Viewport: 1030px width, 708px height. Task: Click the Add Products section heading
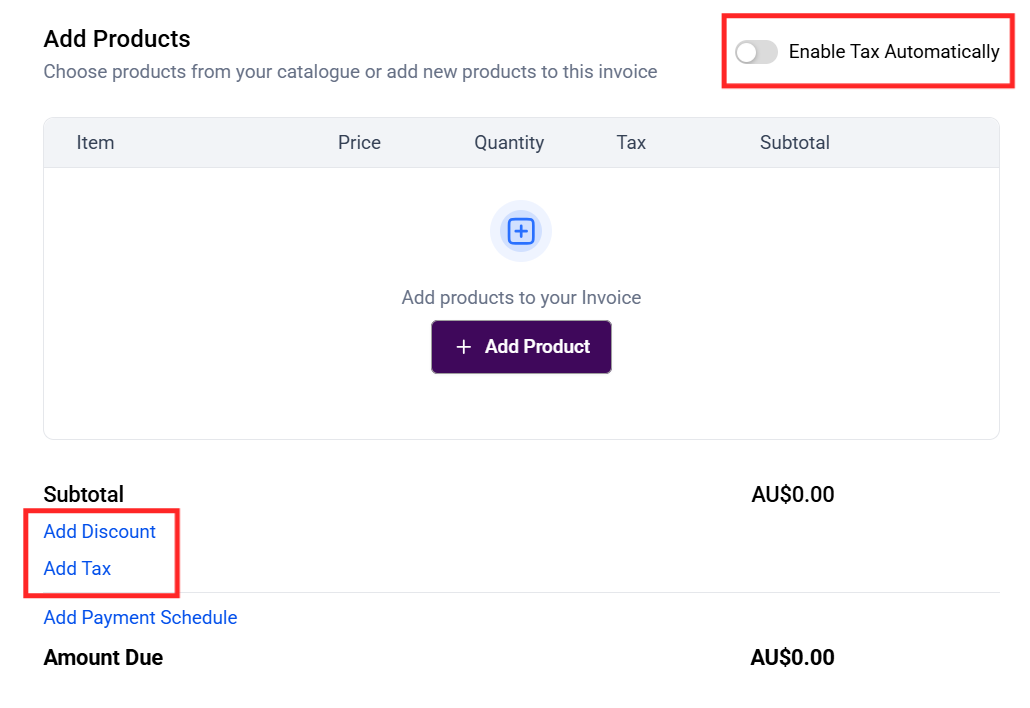point(117,40)
